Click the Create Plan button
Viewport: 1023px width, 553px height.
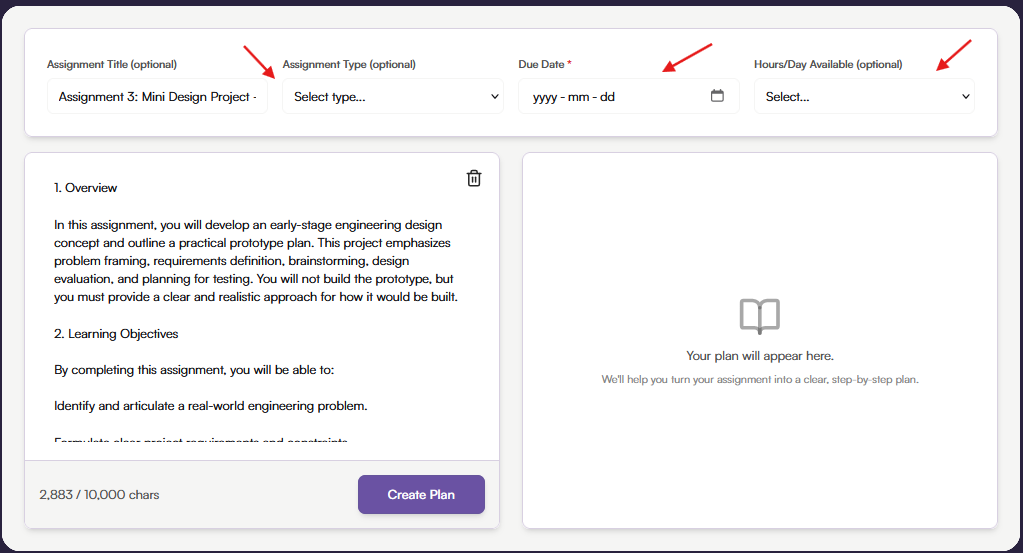[x=421, y=494]
